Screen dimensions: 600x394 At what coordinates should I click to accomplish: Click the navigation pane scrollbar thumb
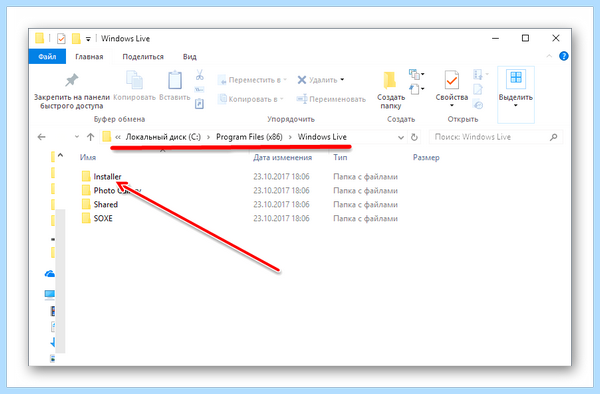pyautogui.click(x=60, y=281)
